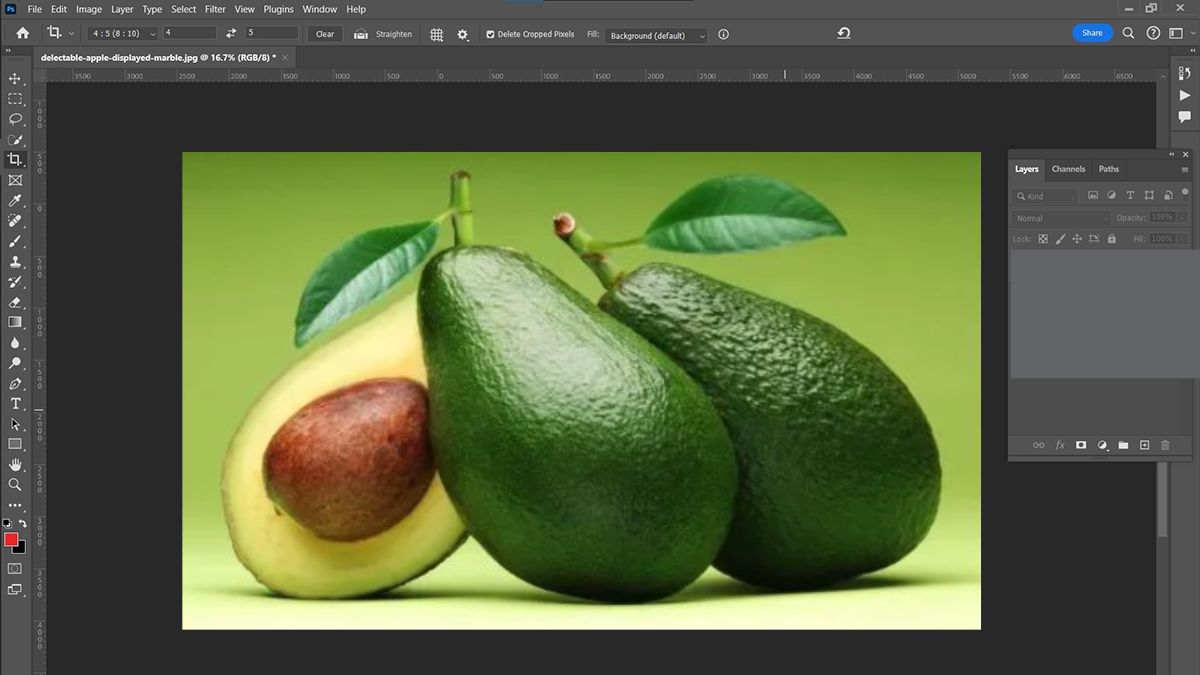Select the Frame tool

(15, 180)
